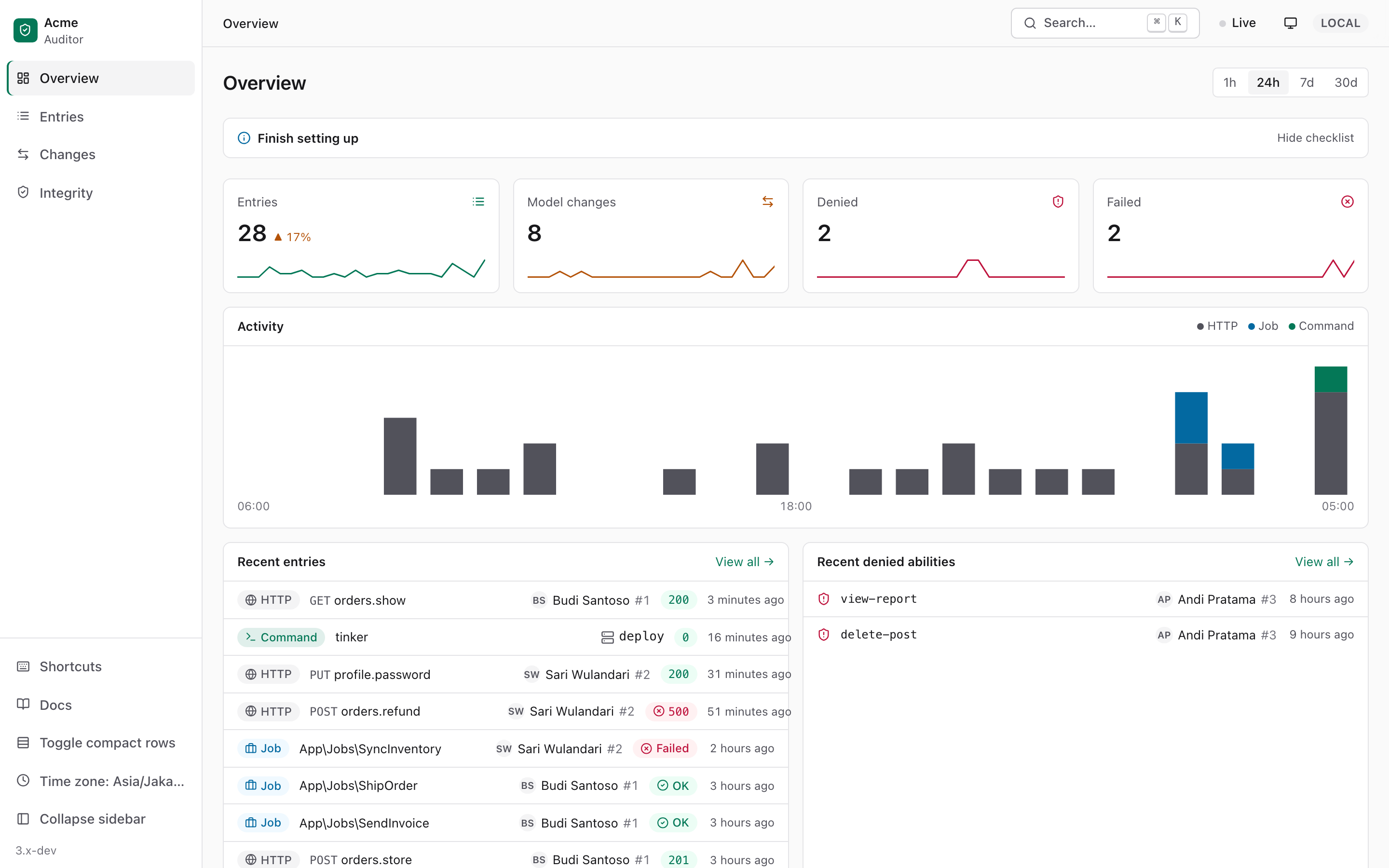1389x868 pixels.
Task: Click the info icon beside Finish setting up
Action: point(244,138)
